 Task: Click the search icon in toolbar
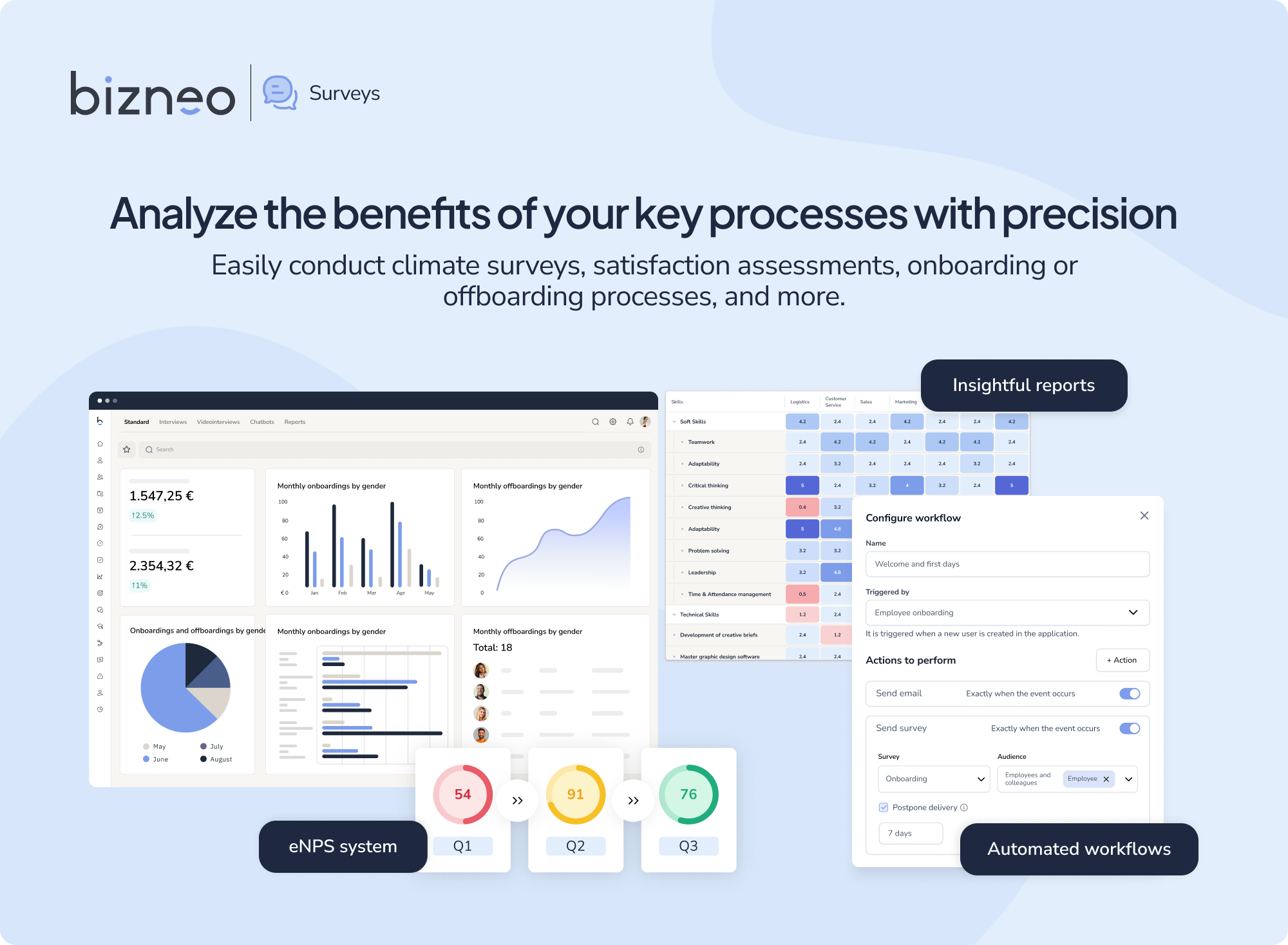tap(596, 422)
